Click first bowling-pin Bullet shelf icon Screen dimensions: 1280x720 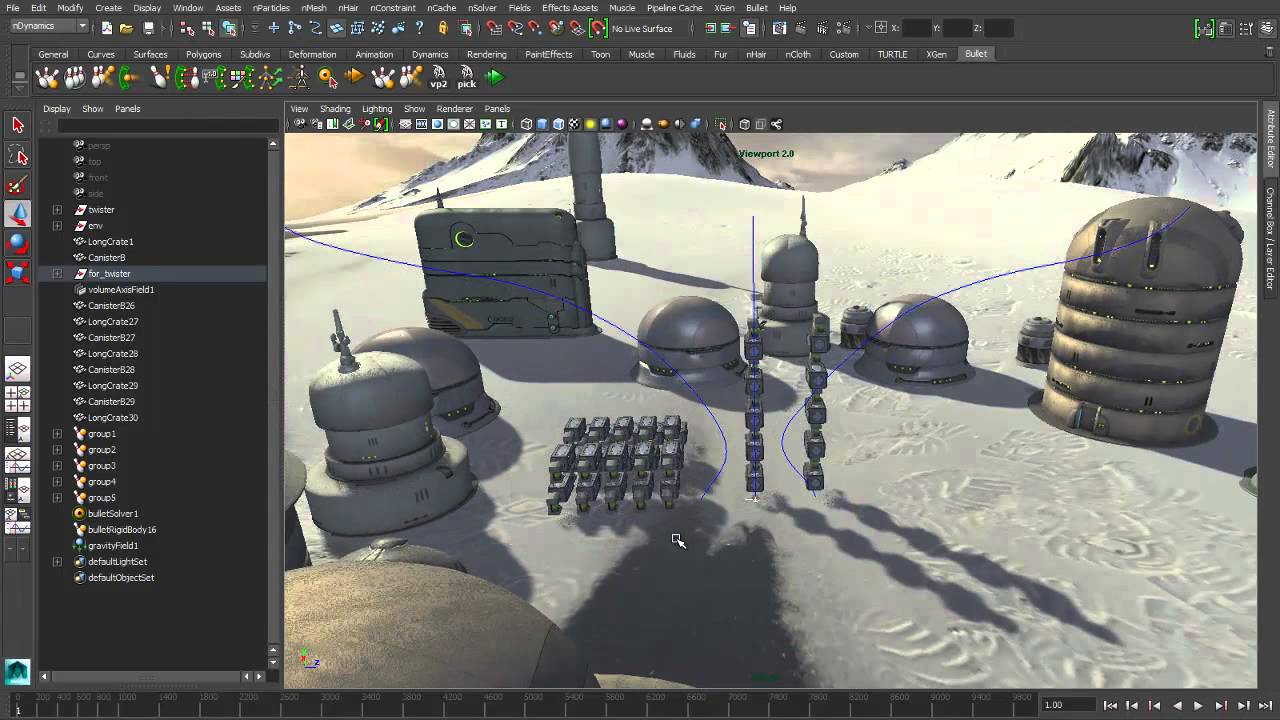[47, 77]
